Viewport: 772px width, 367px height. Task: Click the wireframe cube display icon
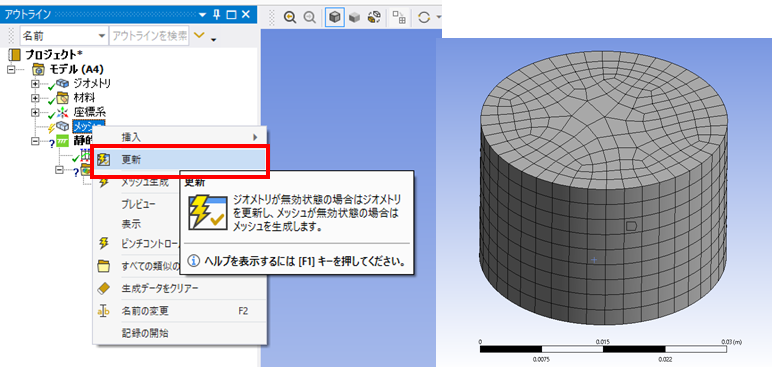(374, 17)
